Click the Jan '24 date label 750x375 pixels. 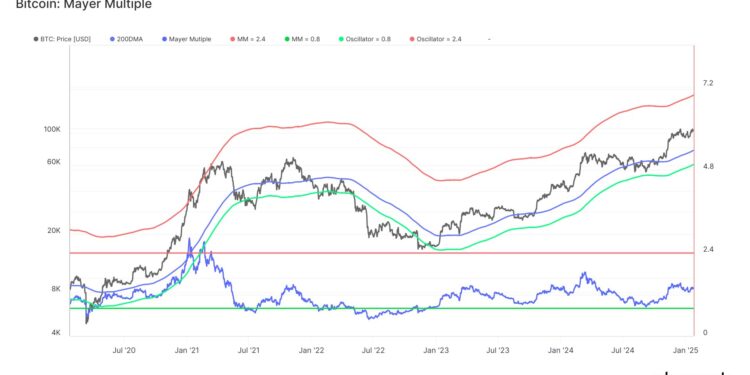click(x=561, y=350)
